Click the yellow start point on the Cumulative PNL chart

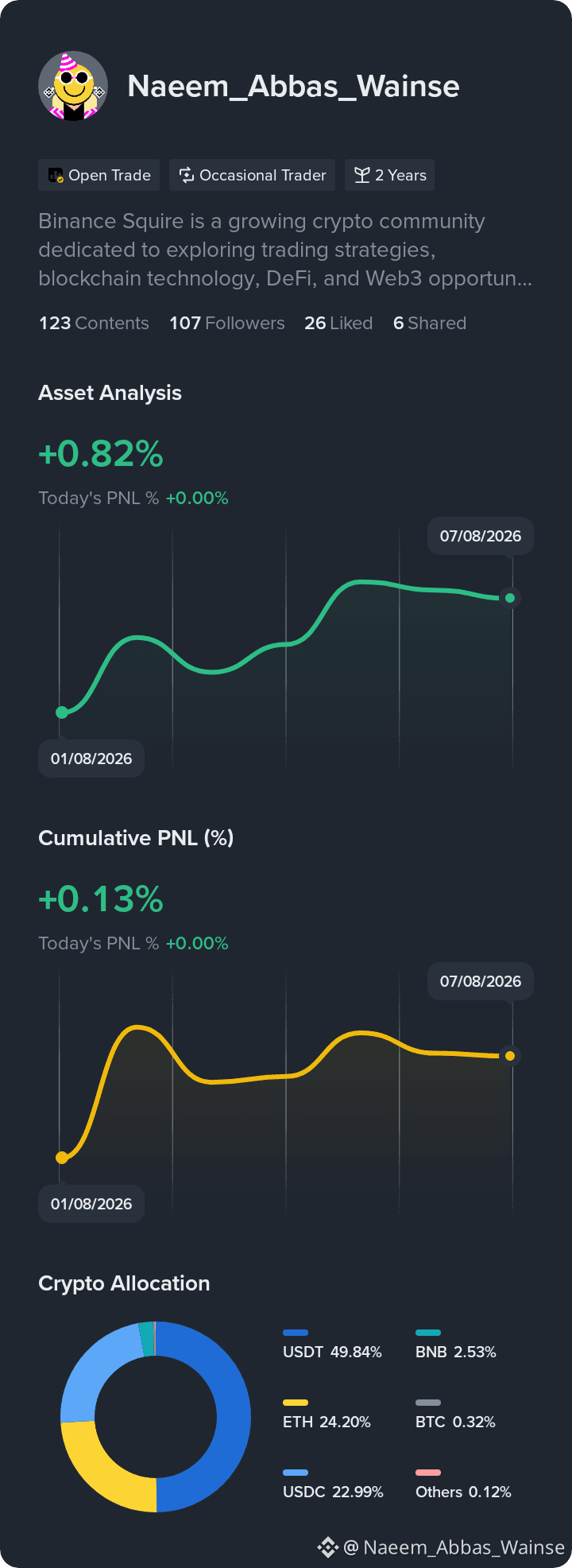click(x=62, y=1157)
